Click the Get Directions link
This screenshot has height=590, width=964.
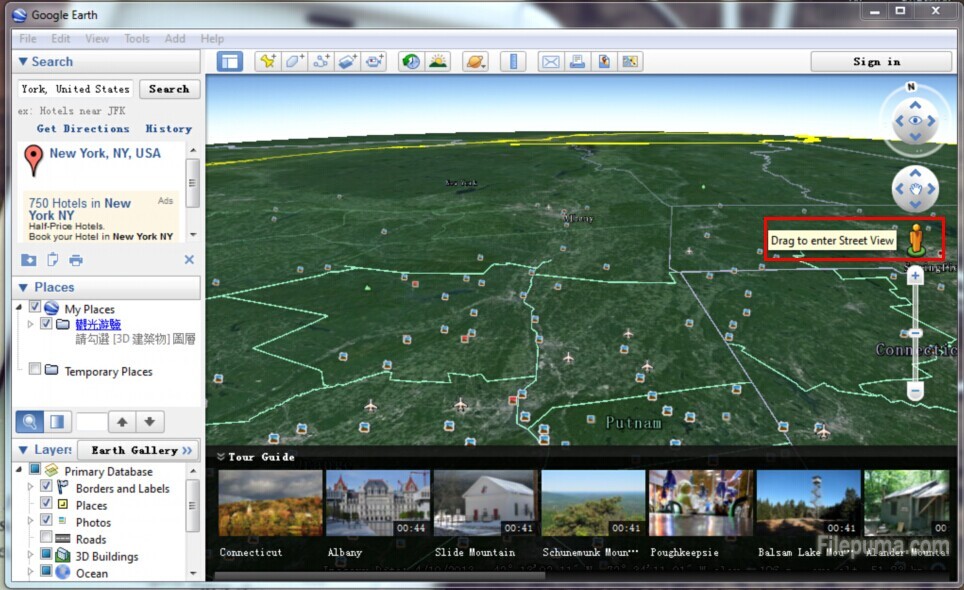click(83, 129)
